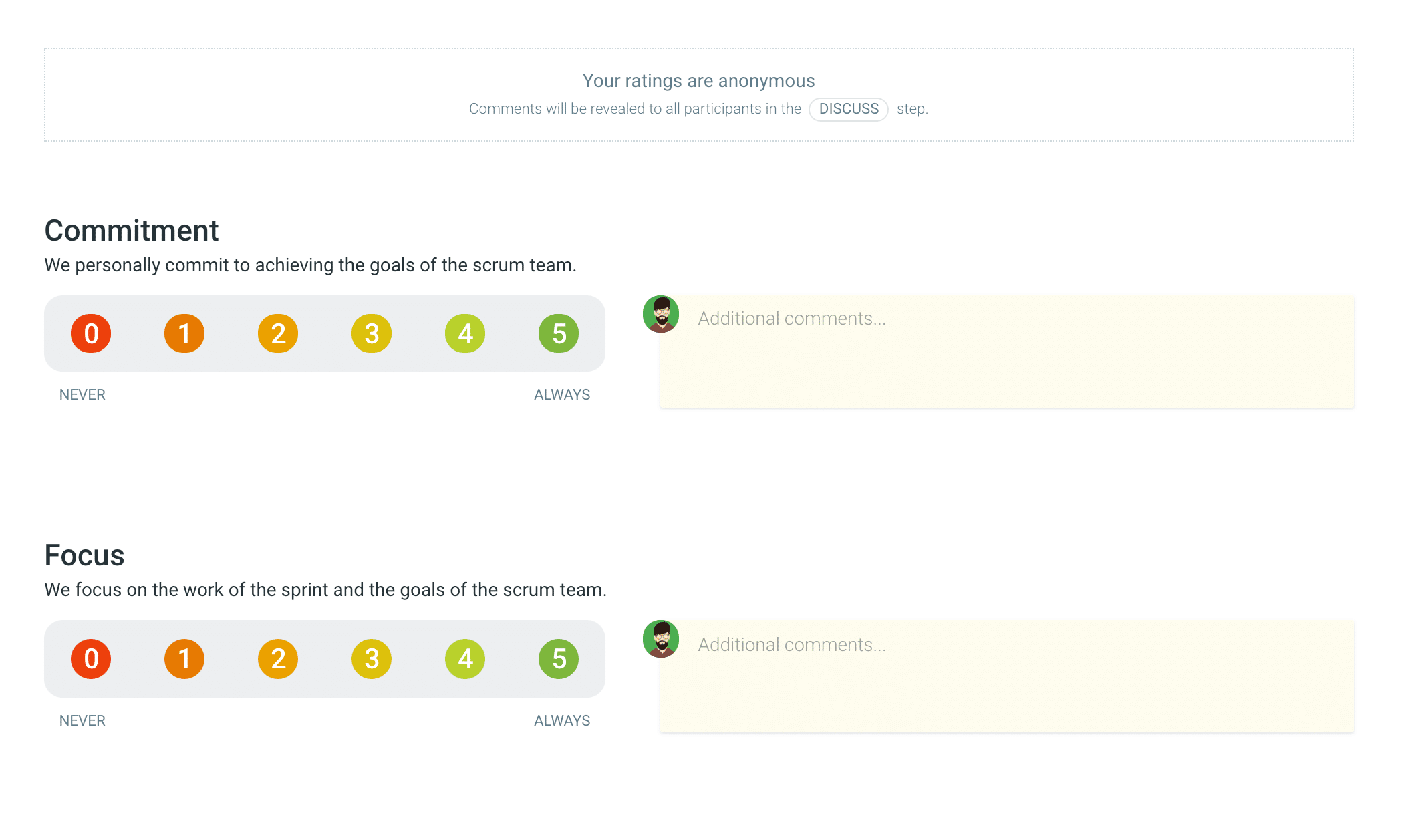1410x840 pixels.
Task: Give Commitment a 5 rating
Action: 559,333
